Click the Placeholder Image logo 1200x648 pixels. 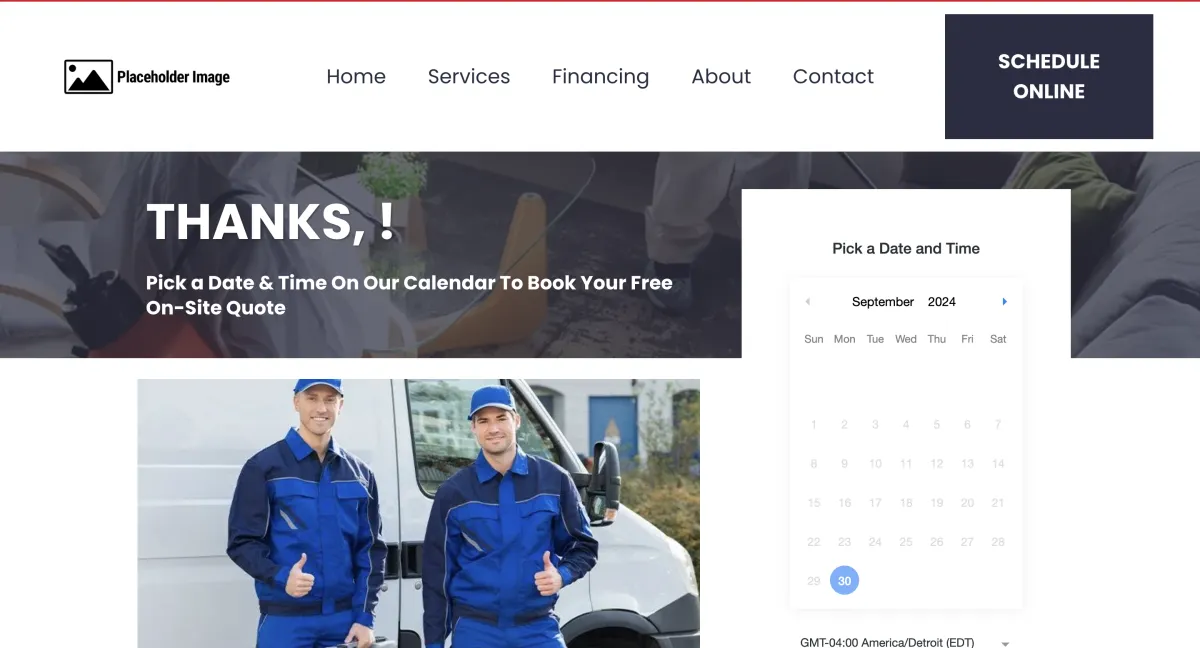(x=147, y=77)
